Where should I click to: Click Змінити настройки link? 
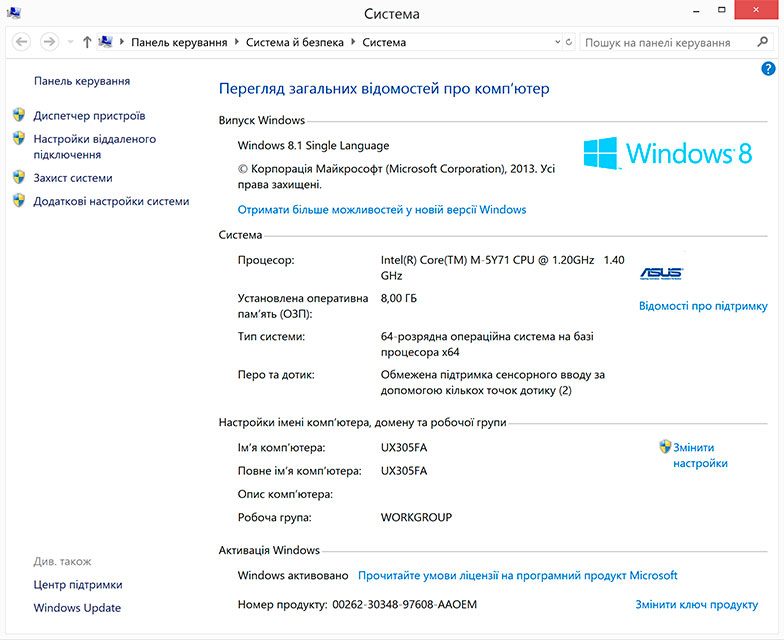[x=700, y=456]
